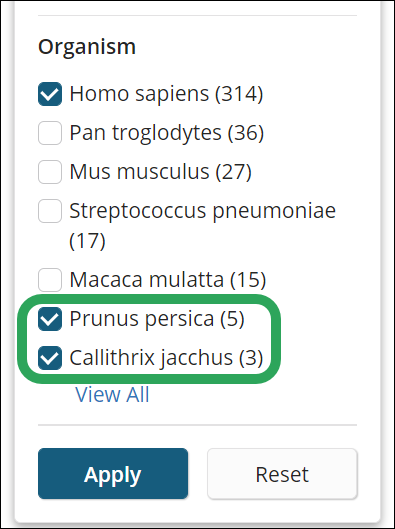Tick the Pan troglodytes checkbox

(50, 133)
